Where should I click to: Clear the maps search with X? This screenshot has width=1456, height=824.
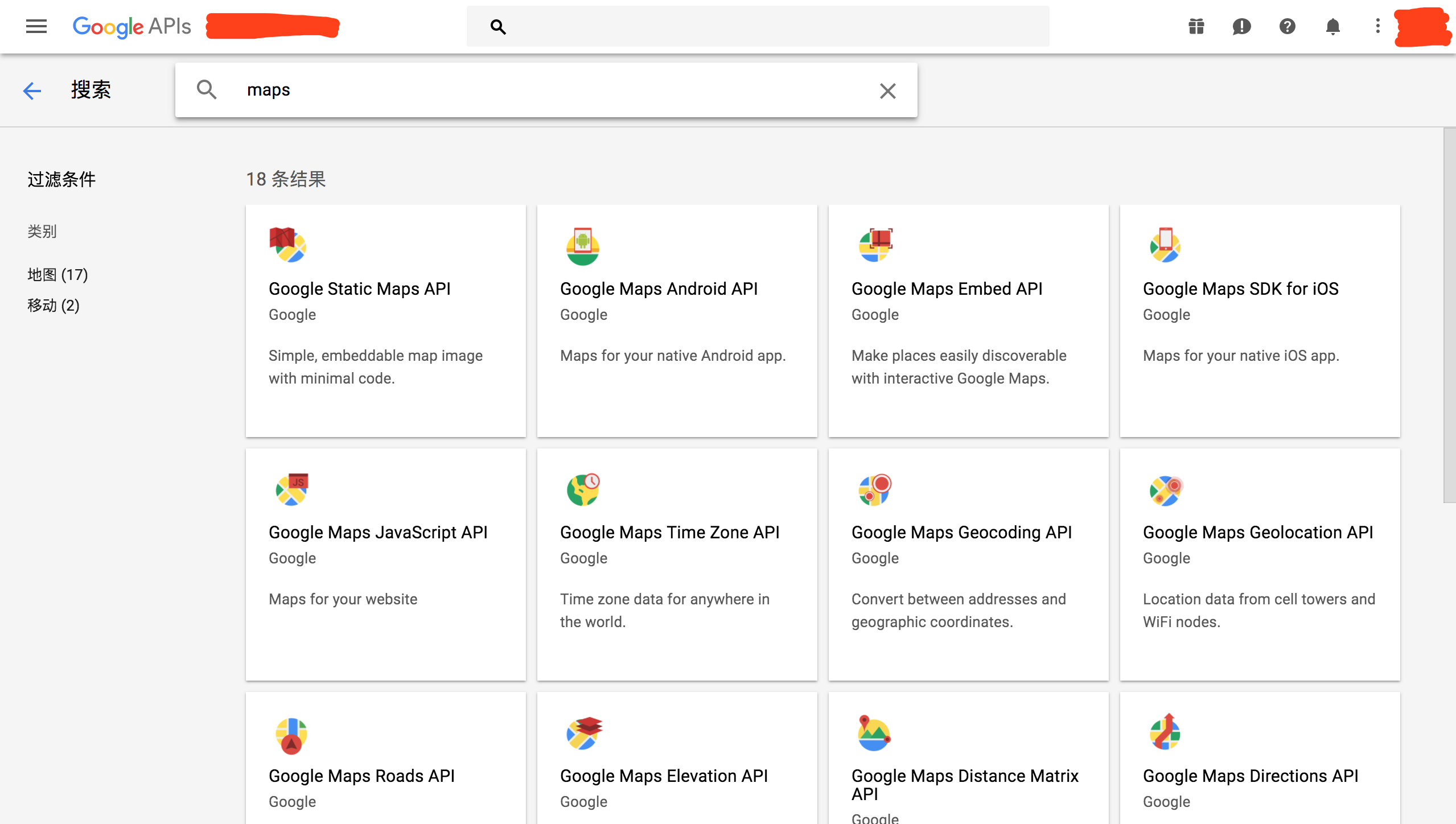pyautogui.click(x=887, y=90)
